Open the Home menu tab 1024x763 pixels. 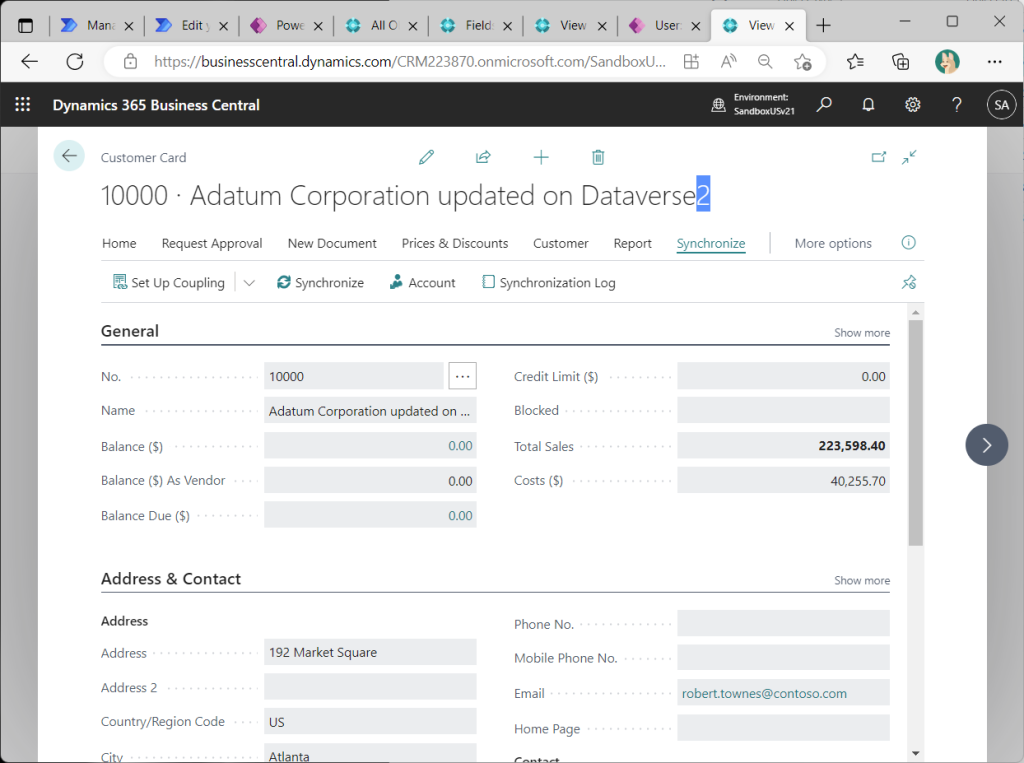(x=120, y=243)
